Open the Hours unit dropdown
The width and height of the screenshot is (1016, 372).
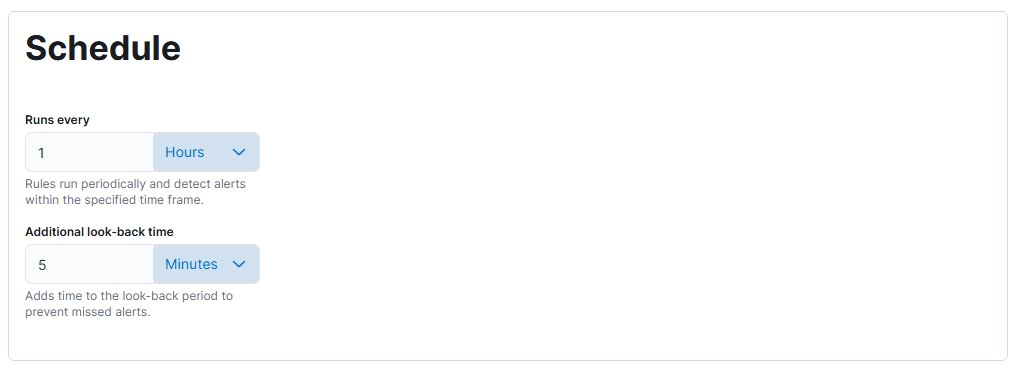click(206, 152)
